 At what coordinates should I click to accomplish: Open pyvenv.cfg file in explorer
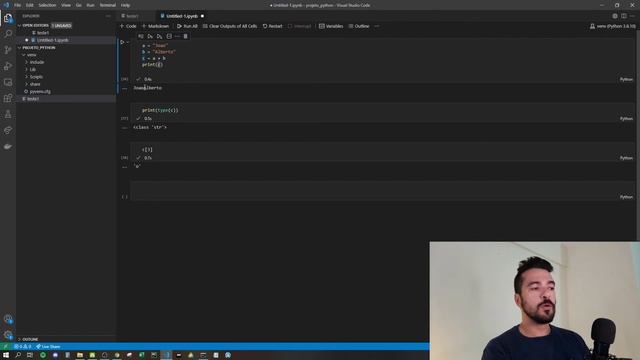point(40,91)
